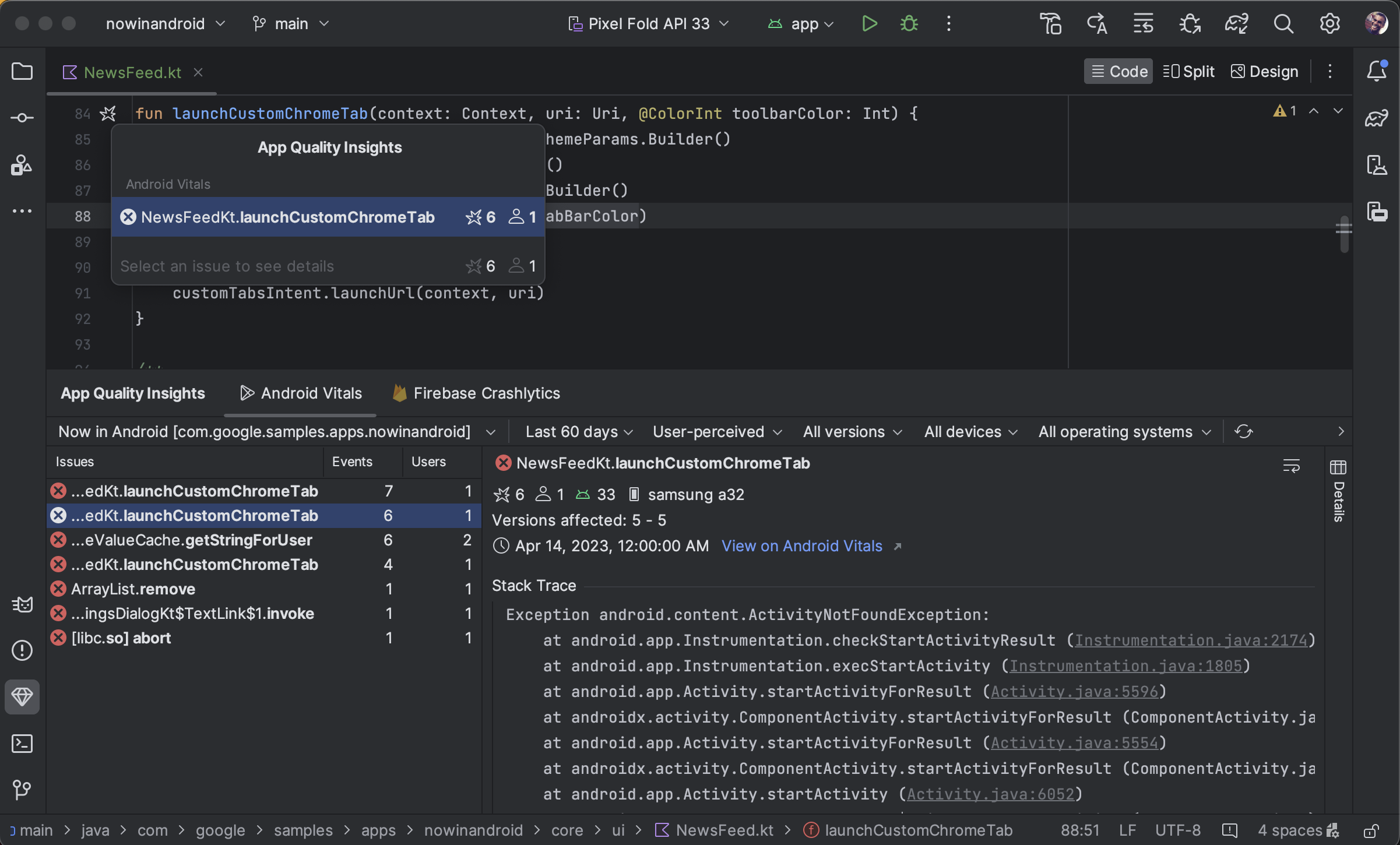Click the Toggle table view icon

1338,467
